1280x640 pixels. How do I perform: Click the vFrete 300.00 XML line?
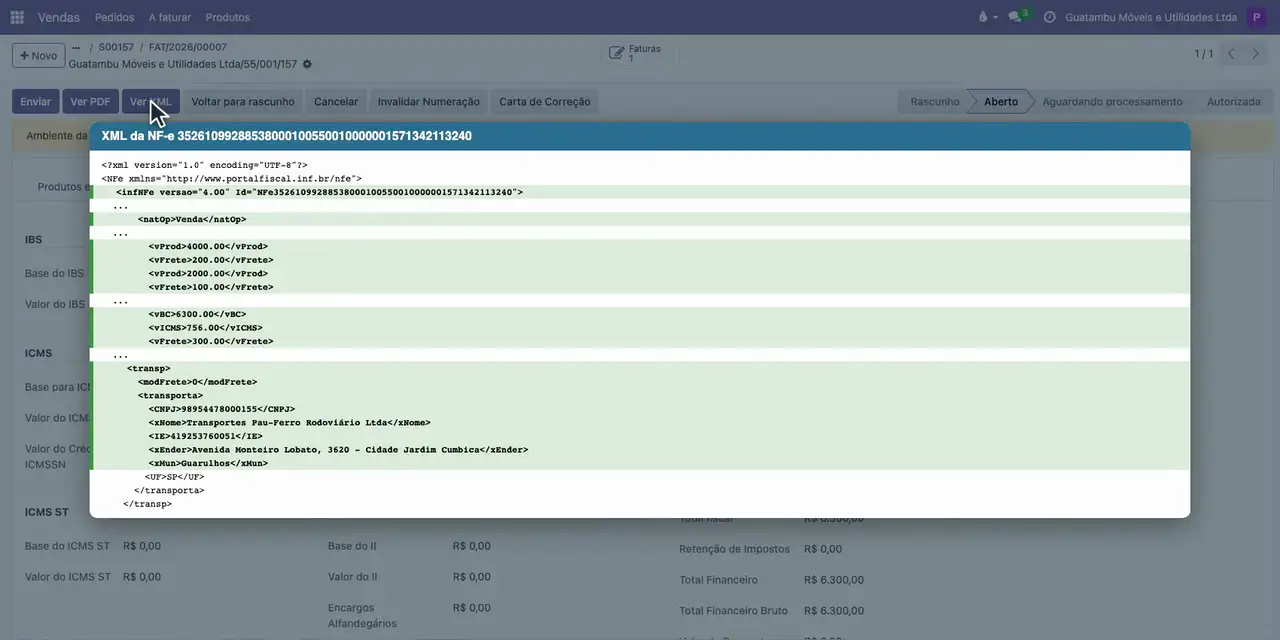point(210,341)
